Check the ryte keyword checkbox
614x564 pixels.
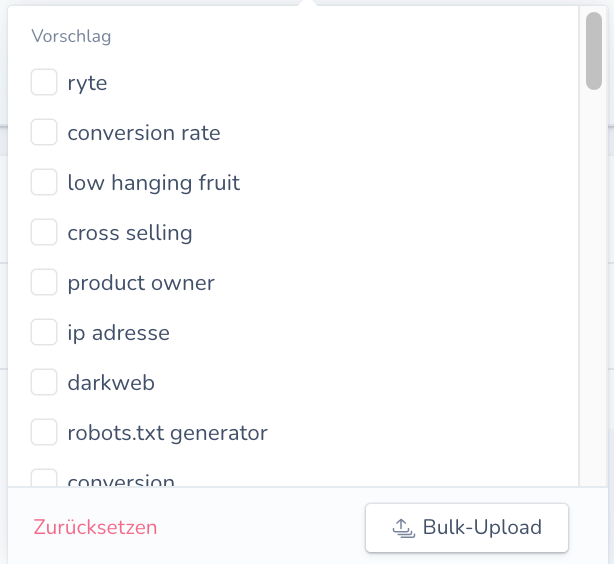tap(44, 82)
